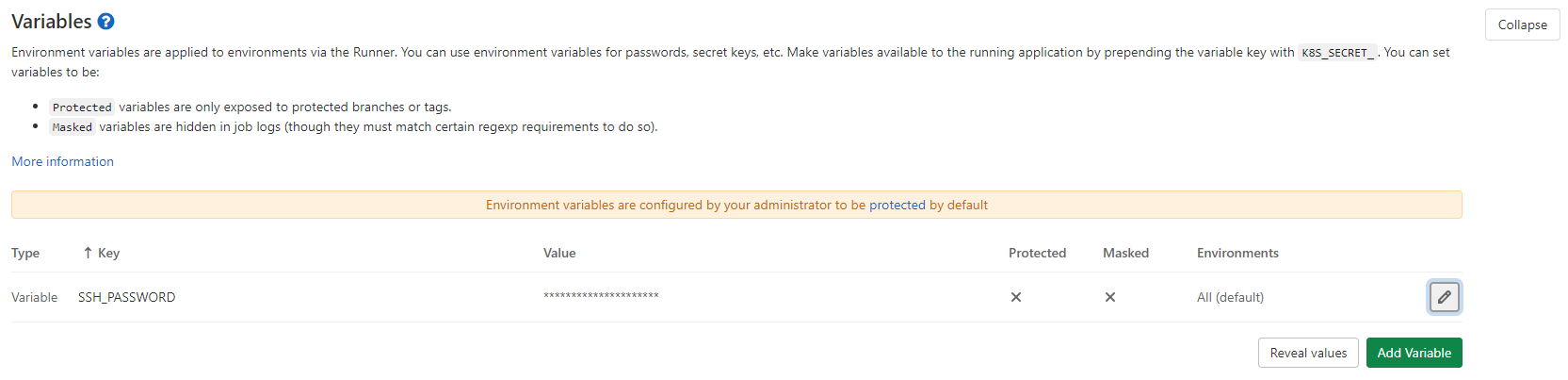Image resolution: width=1568 pixels, height=380 pixels.
Task: Open the More information link
Action: pyautogui.click(x=62, y=161)
